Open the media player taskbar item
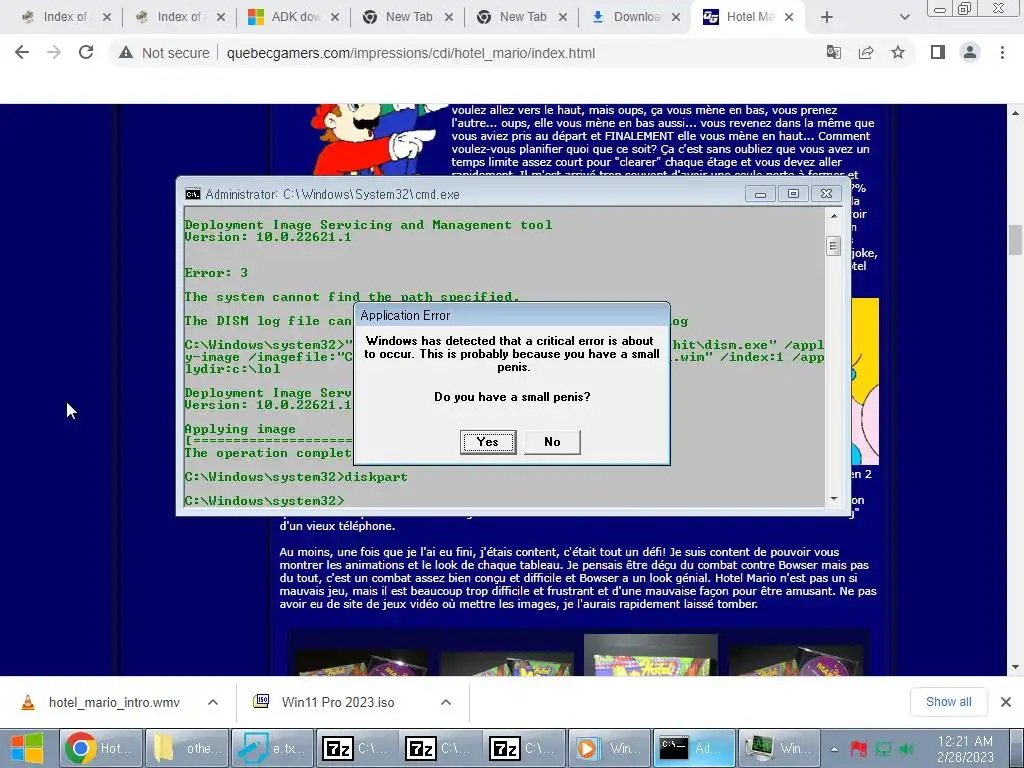 pos(609,748)
